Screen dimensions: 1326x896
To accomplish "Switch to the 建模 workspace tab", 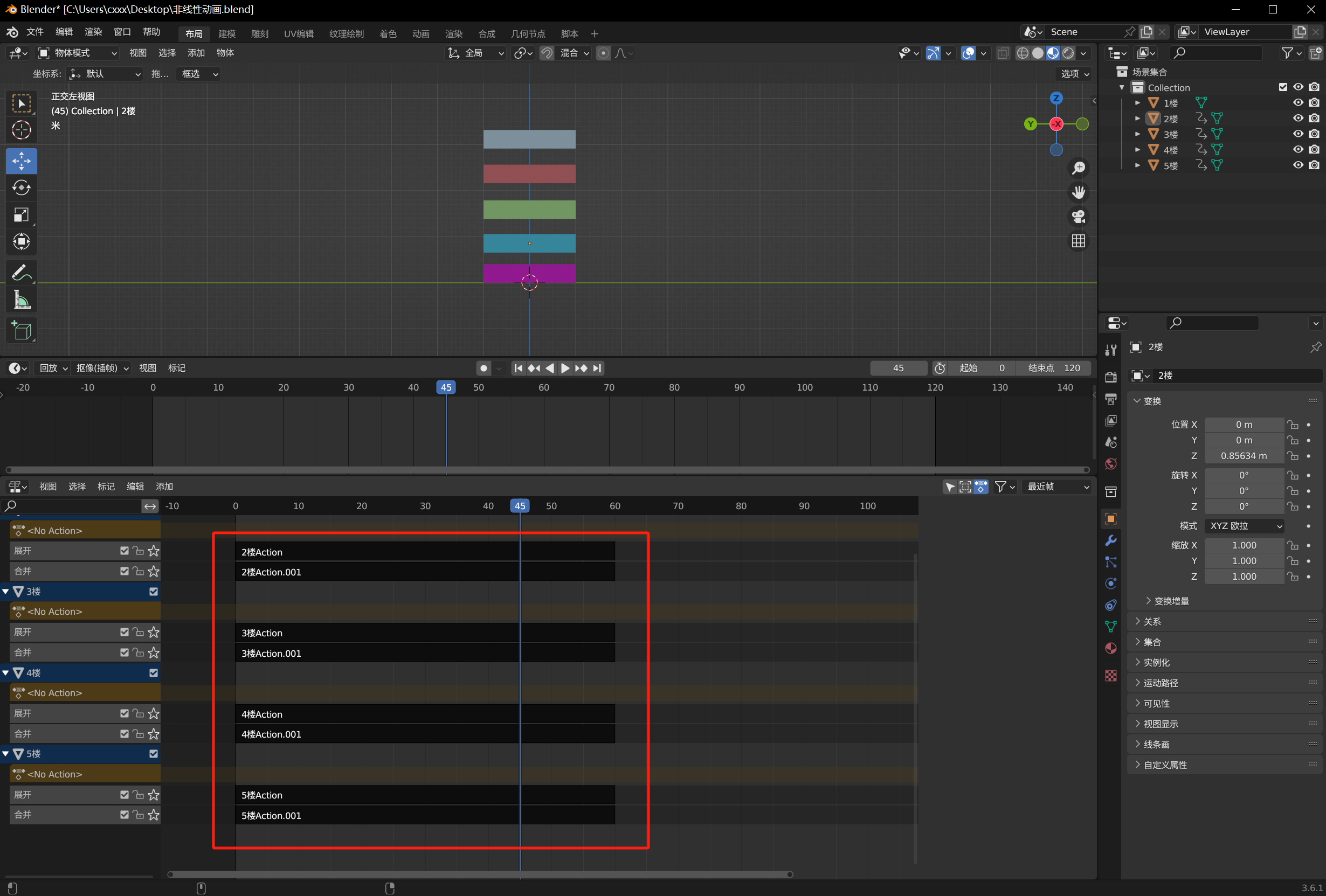I will tap(226, 33).
